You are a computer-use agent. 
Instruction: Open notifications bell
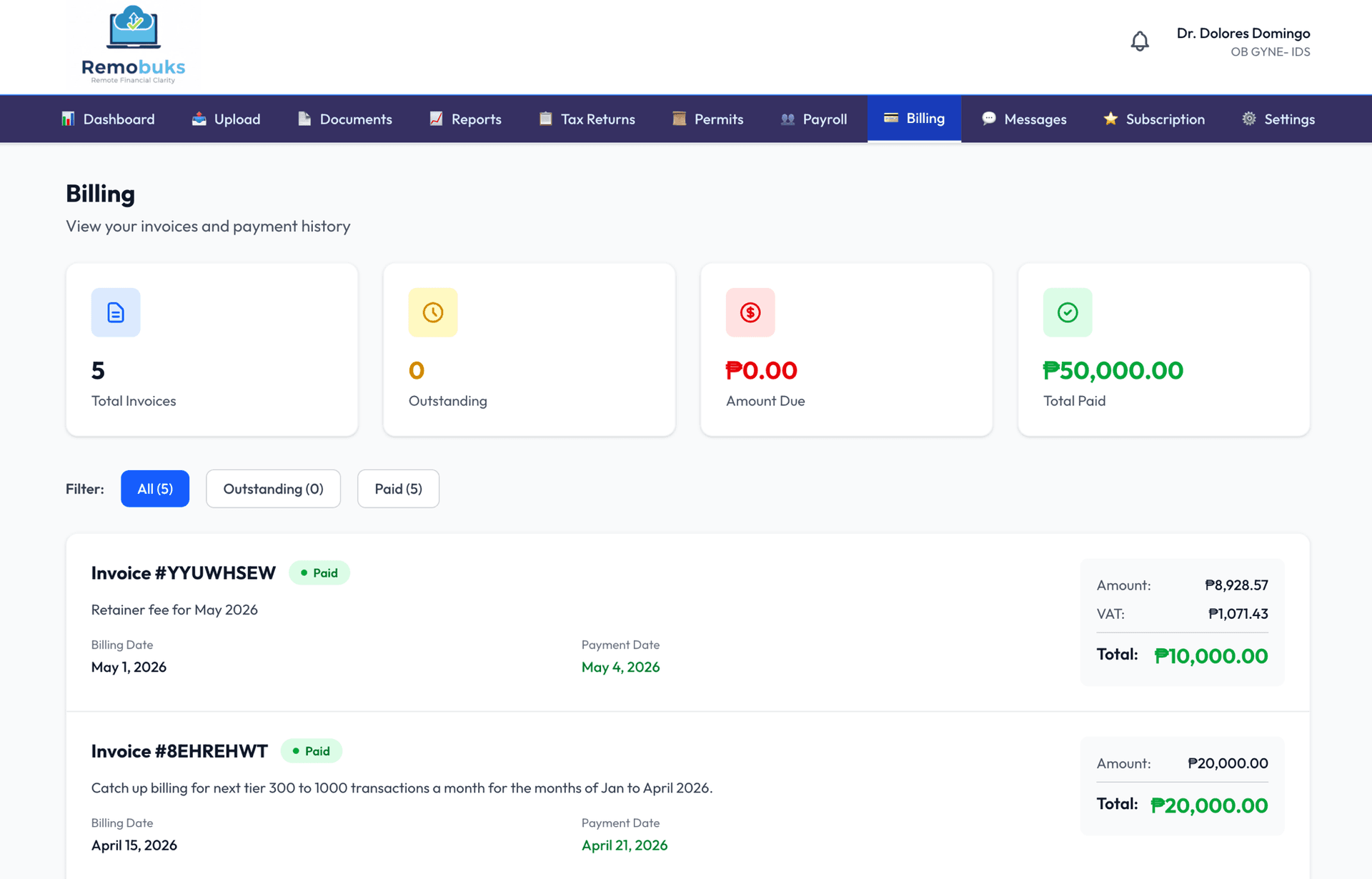[x=1140, y=41]
